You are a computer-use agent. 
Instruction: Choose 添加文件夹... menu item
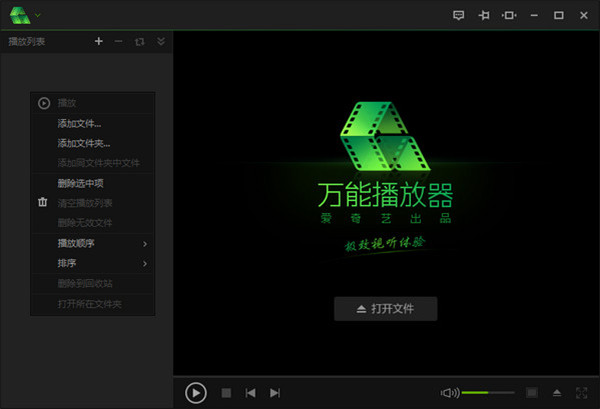[x=93, y=143]
